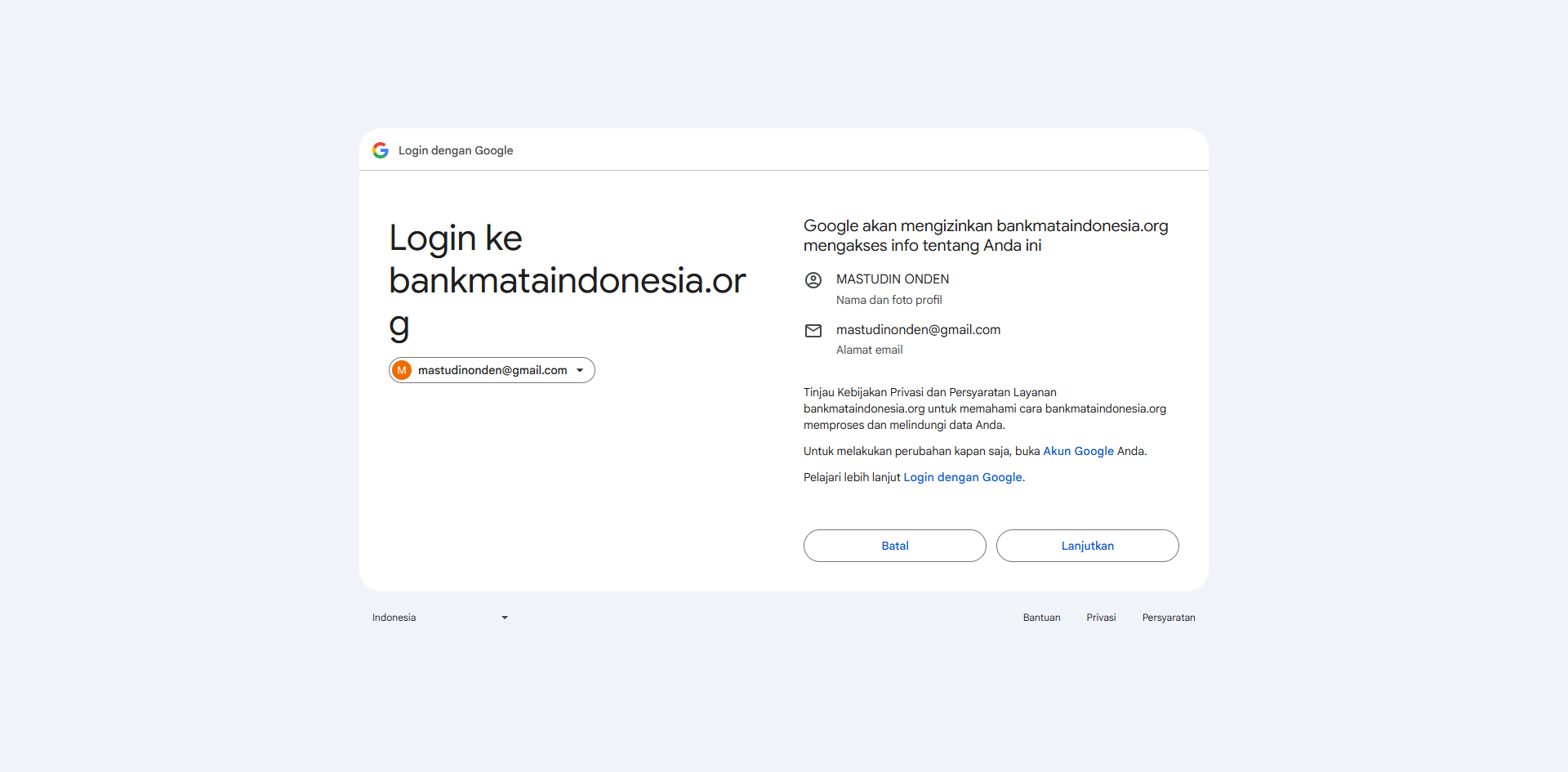Click the profile person icon
1568x772 pixels.
coord(813,280)
